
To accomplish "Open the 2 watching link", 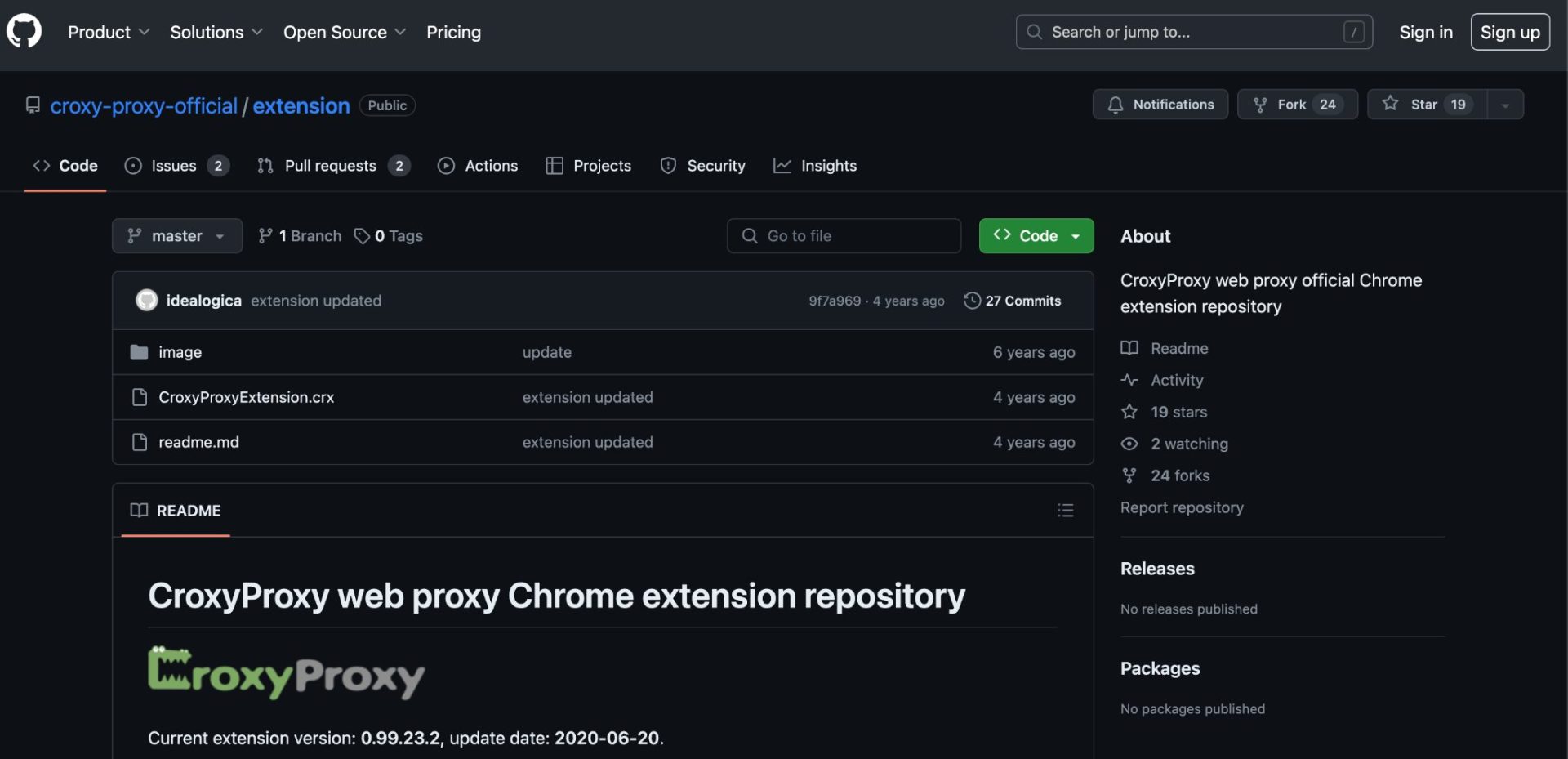I will pos(1174,444).
